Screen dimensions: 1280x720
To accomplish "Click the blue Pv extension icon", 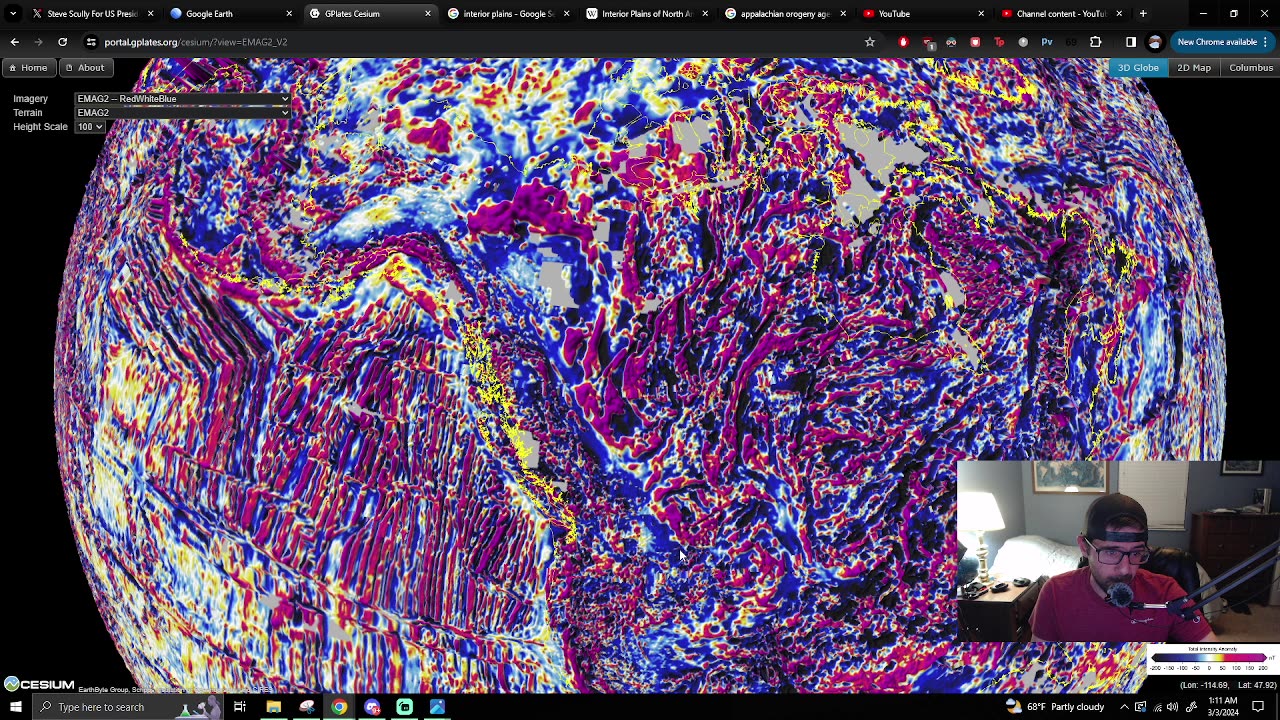I will [1047, 42].
